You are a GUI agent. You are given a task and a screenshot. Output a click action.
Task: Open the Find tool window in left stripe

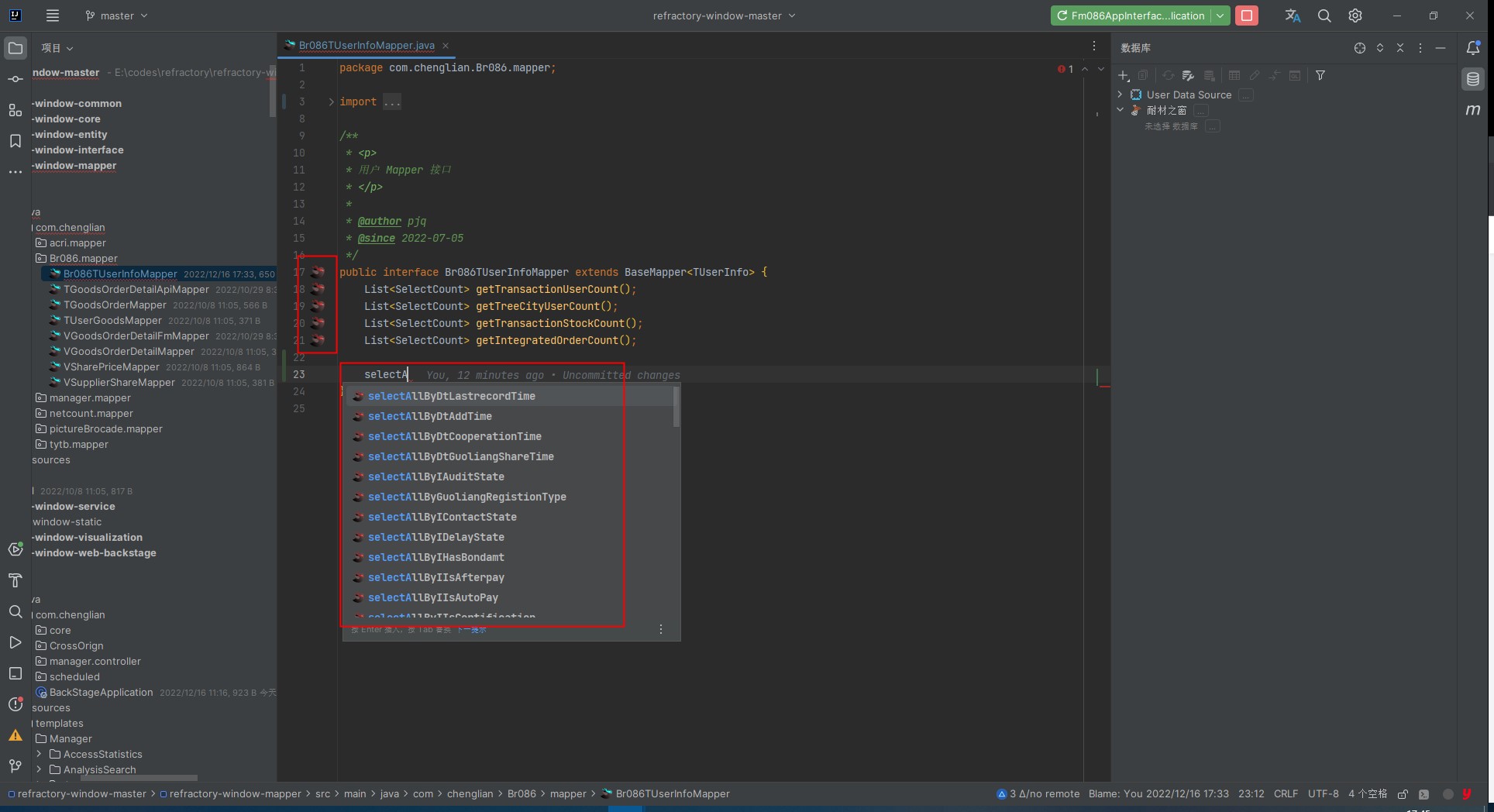click(15, 611)
